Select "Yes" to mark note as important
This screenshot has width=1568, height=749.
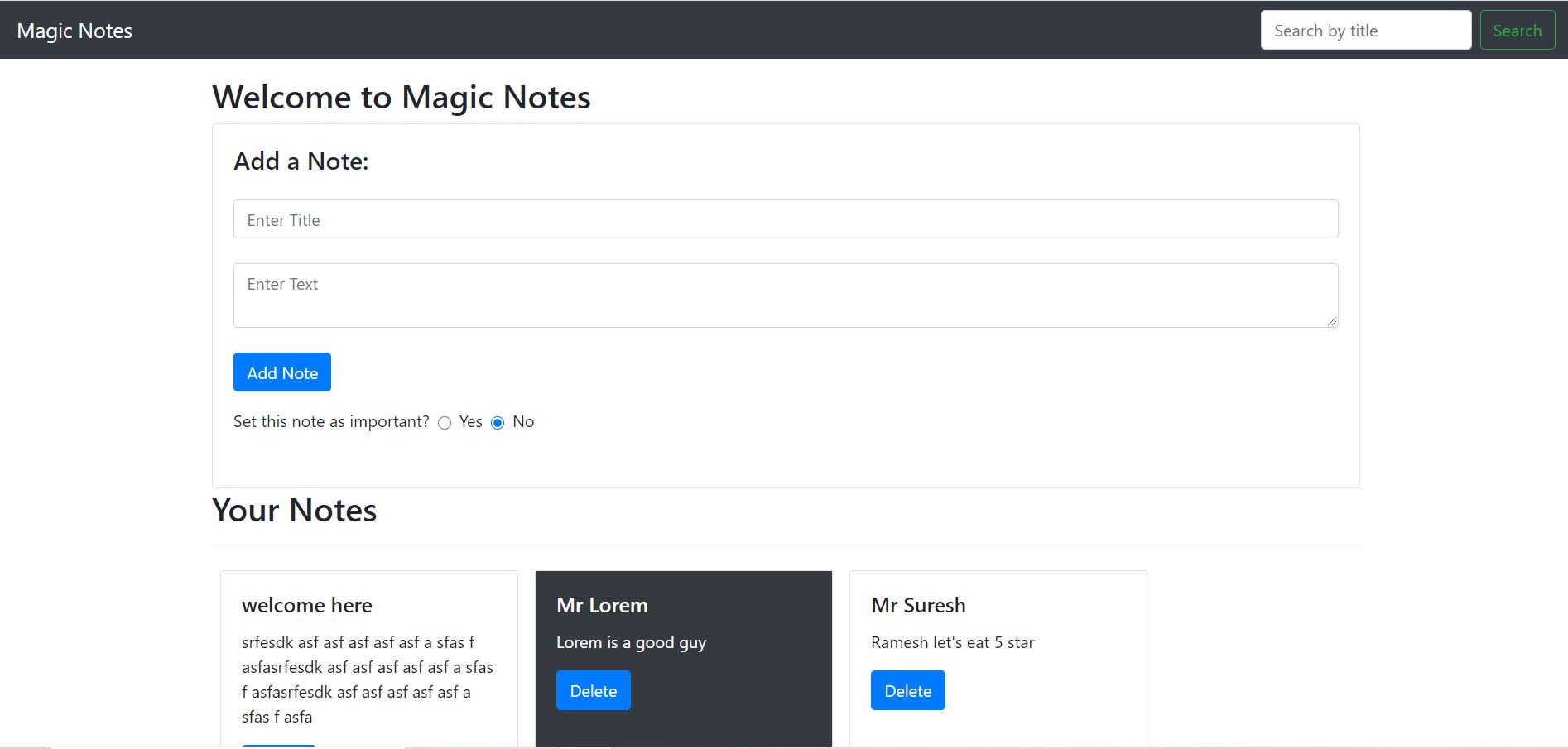445,422
